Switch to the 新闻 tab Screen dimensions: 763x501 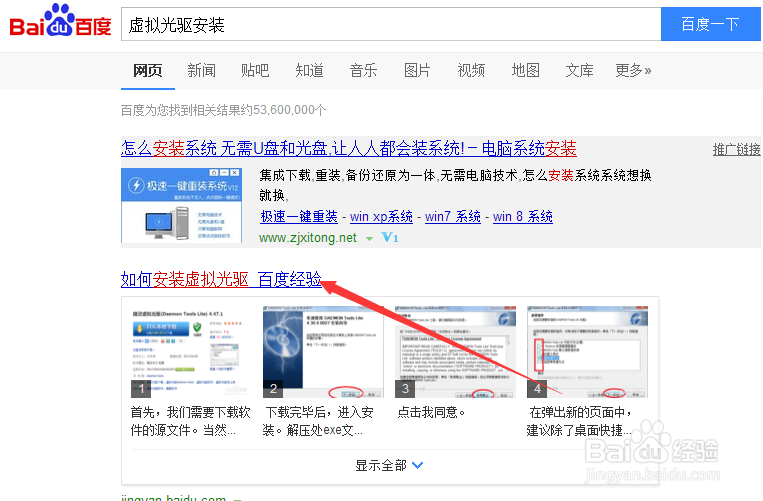(201, 71)
